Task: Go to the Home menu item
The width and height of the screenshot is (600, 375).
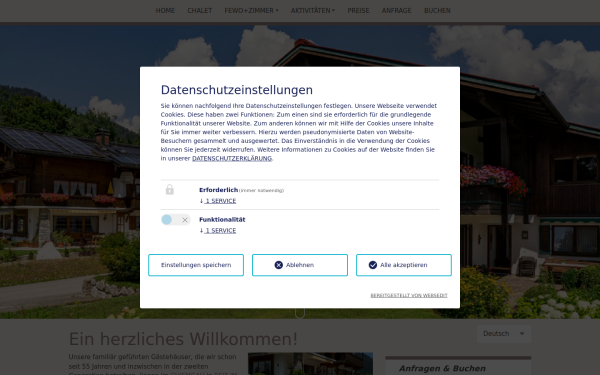Action: [x=165, y=11]
